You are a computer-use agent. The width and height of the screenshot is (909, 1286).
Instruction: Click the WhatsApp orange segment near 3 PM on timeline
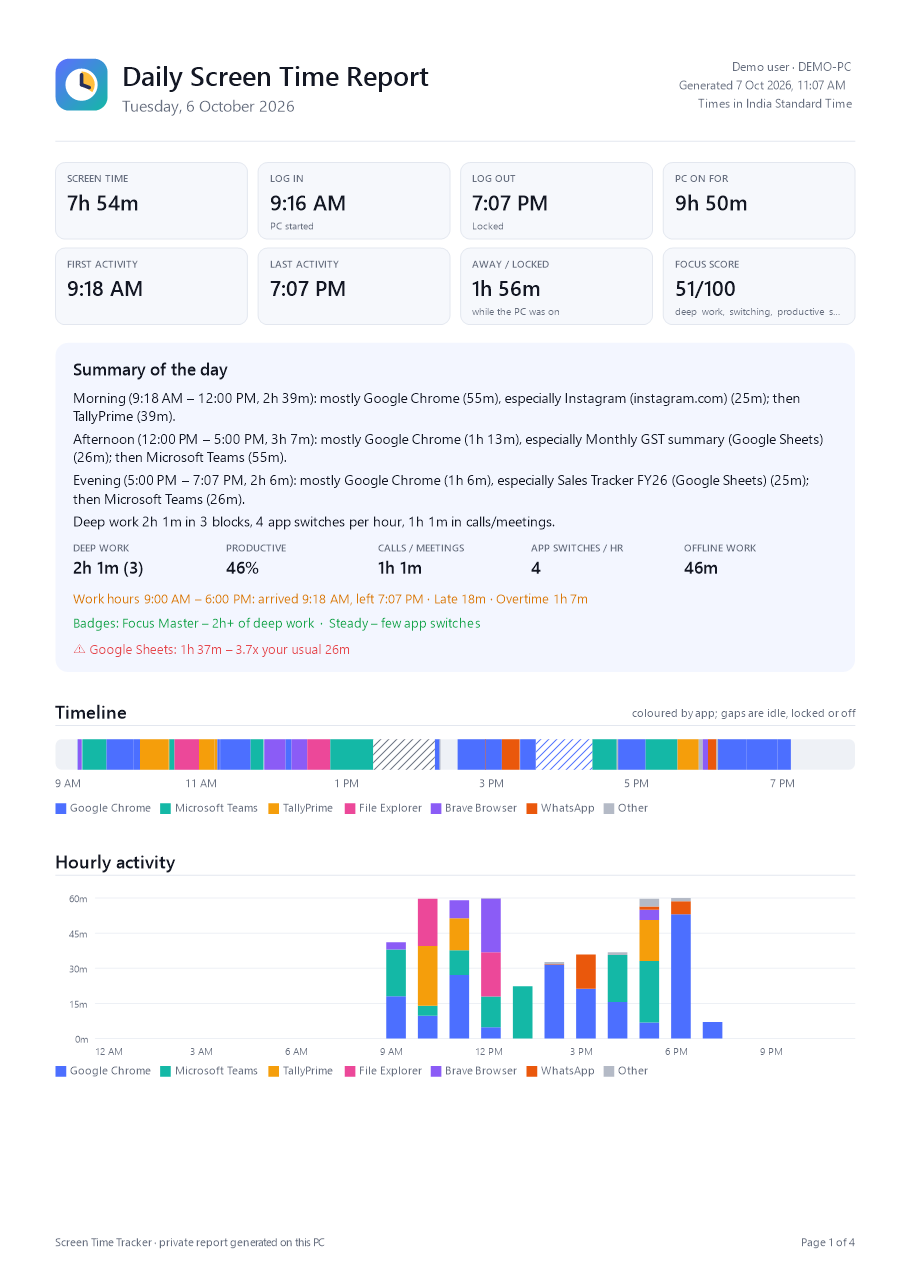(510, 754)
